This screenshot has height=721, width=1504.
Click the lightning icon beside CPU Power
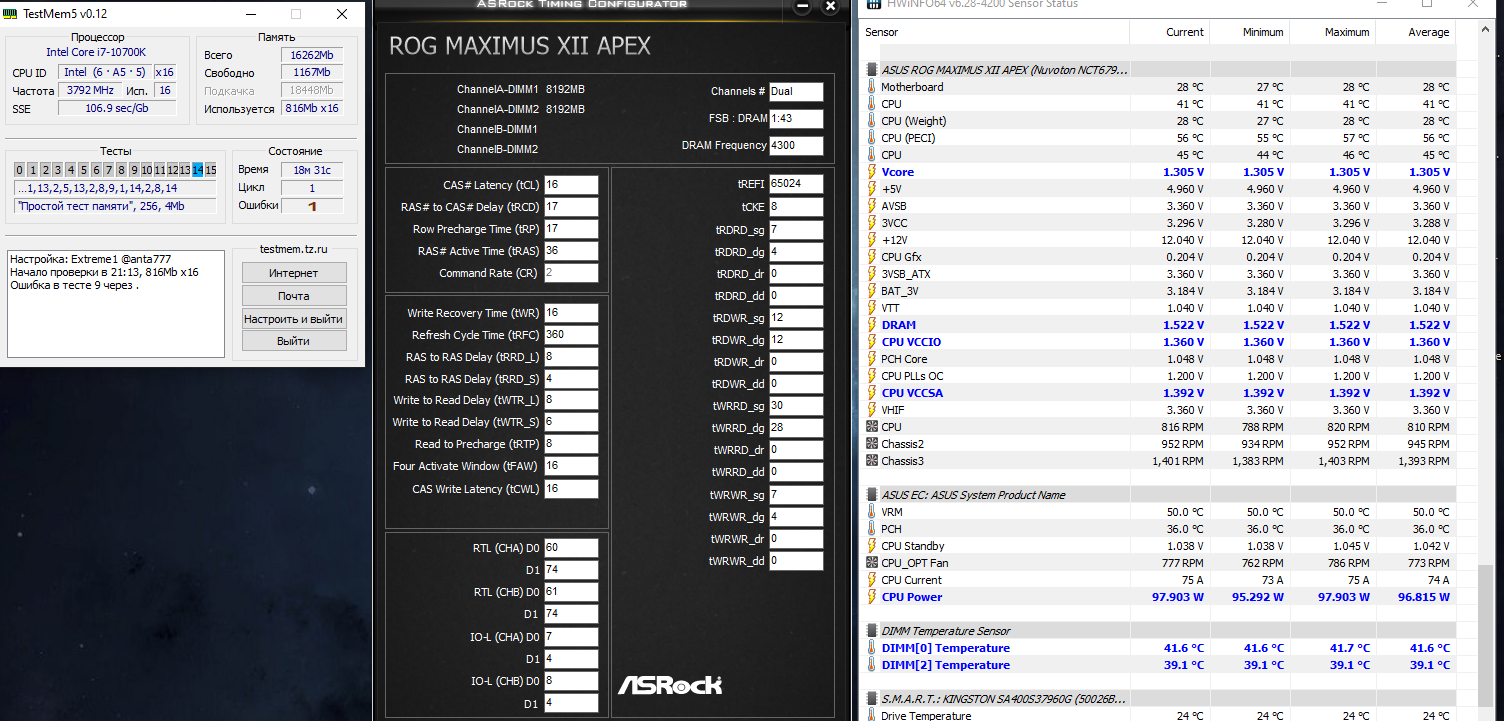871,597
